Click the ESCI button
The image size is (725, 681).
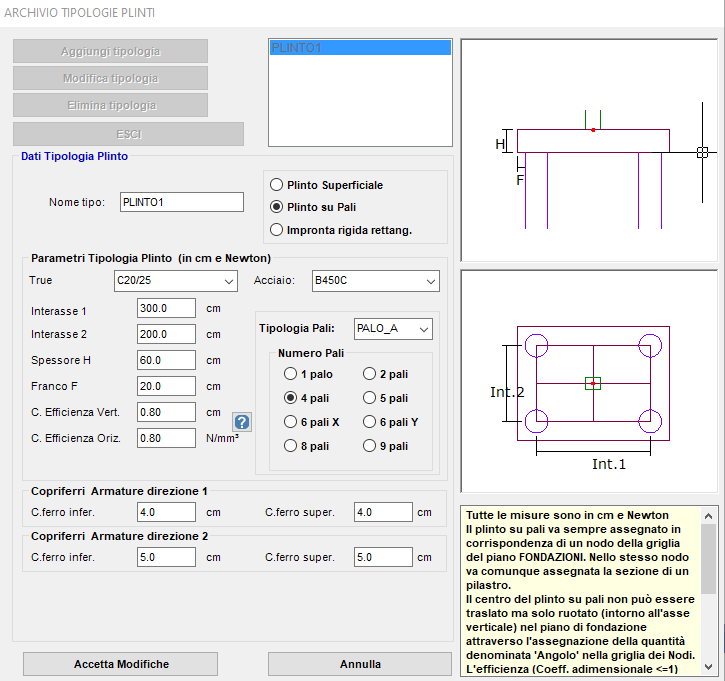129,134
